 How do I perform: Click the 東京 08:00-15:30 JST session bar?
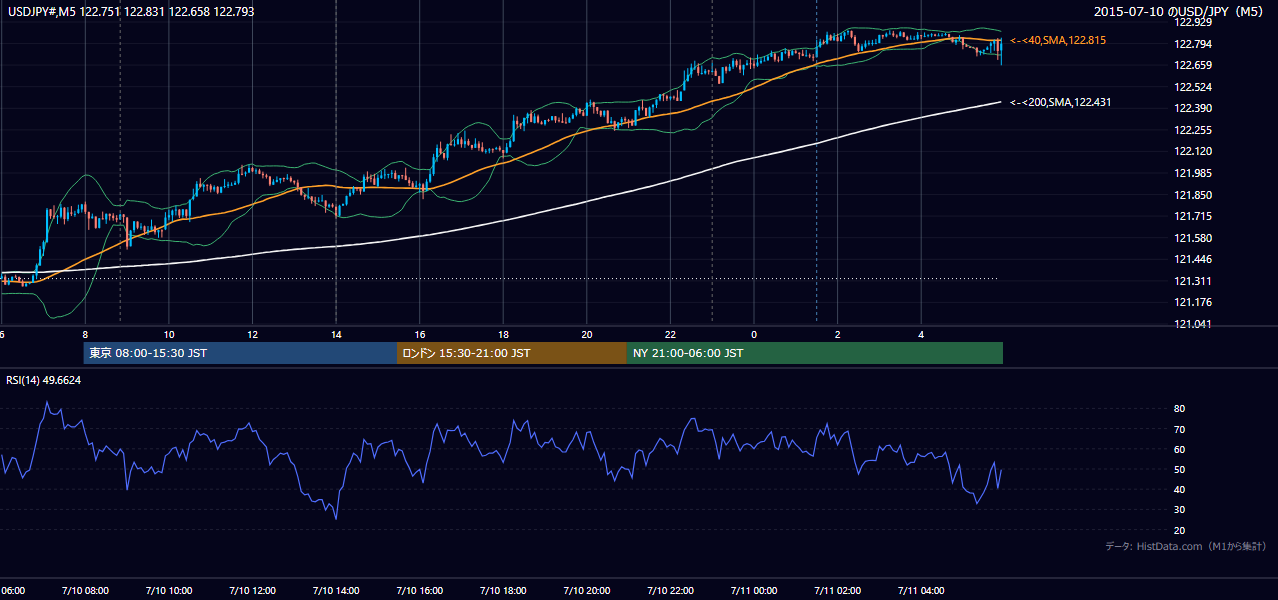240,353
